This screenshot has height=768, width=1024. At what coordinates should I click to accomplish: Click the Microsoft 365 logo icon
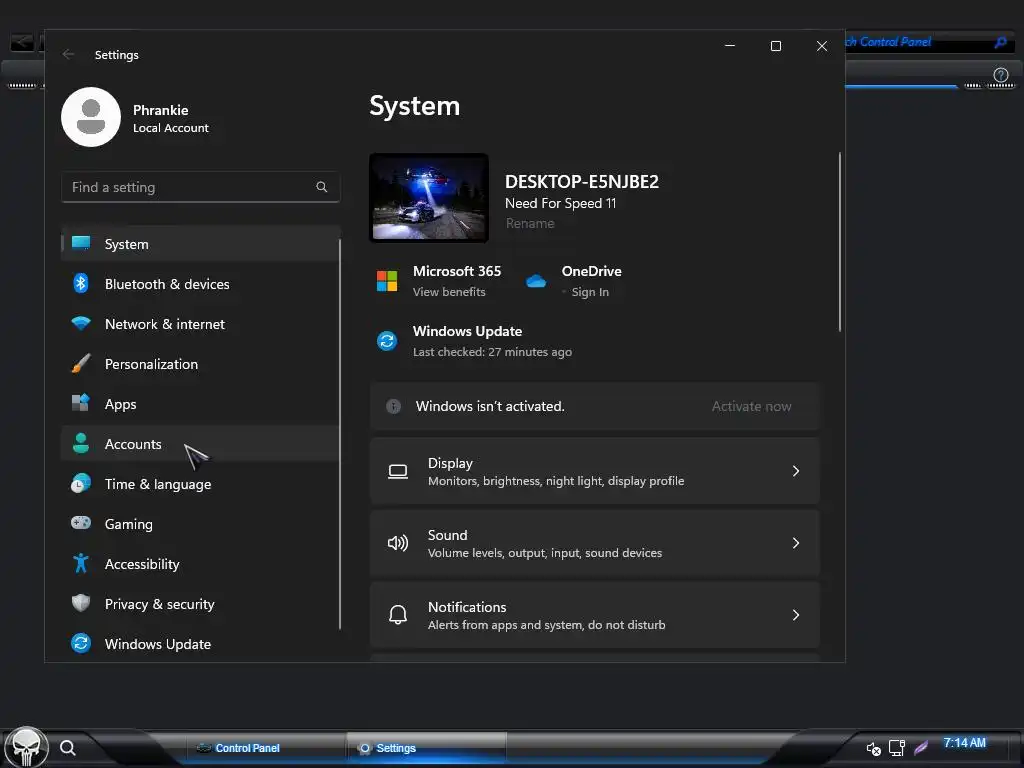click(x=387, y=281)
